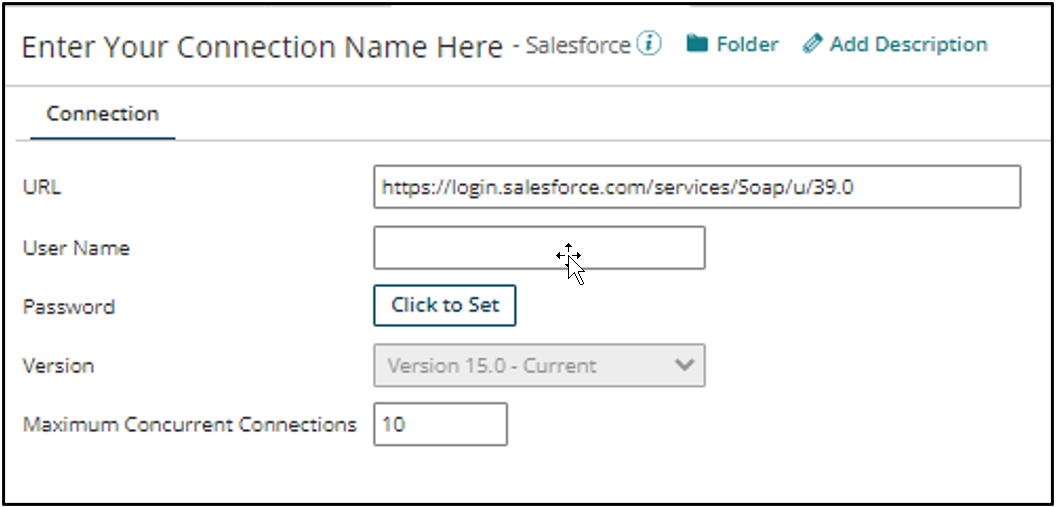1056x507 pixels.
Task: Click the Password label
Action: click(x=69, y=307)
